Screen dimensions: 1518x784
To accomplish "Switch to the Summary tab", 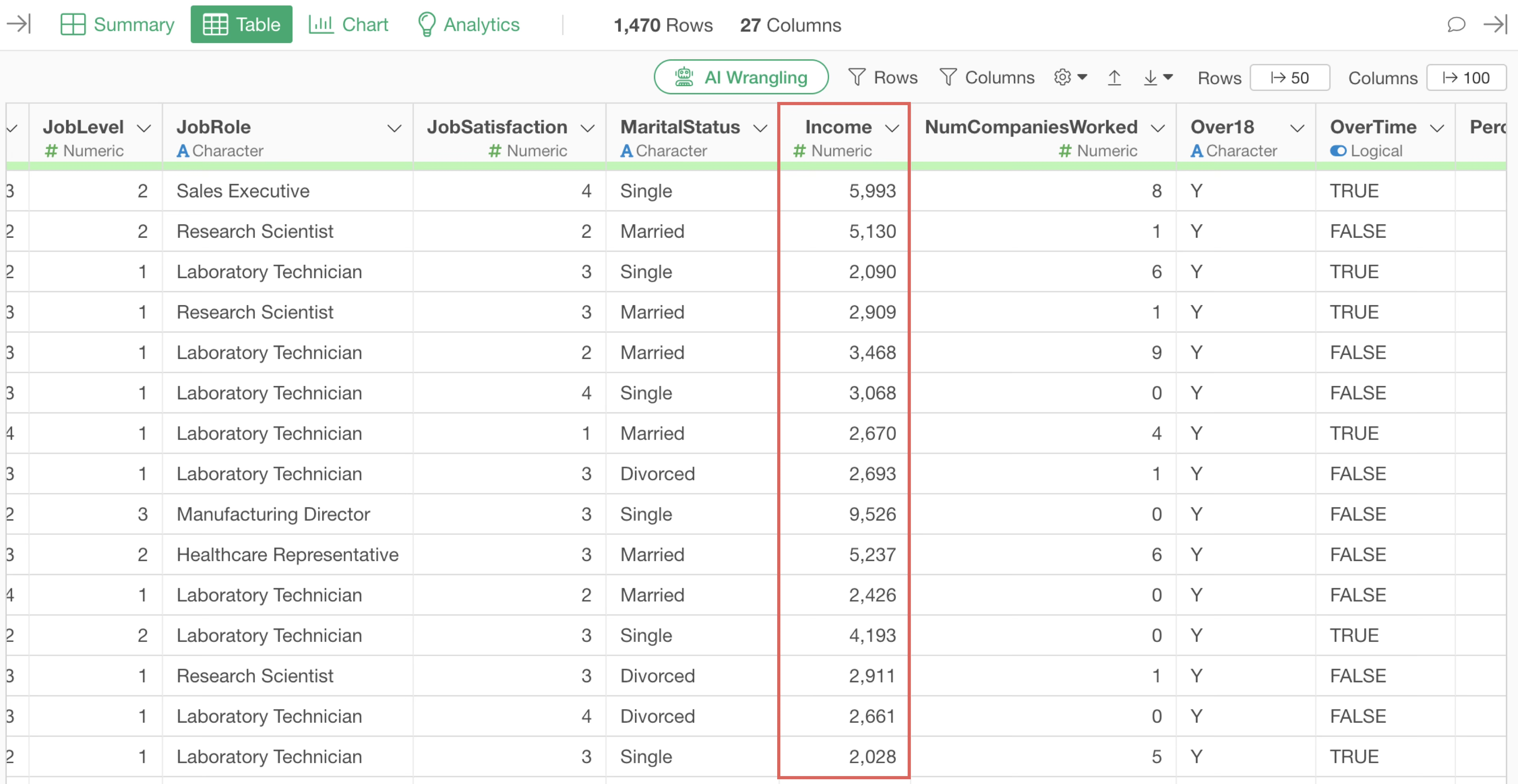I will (117, 24).
